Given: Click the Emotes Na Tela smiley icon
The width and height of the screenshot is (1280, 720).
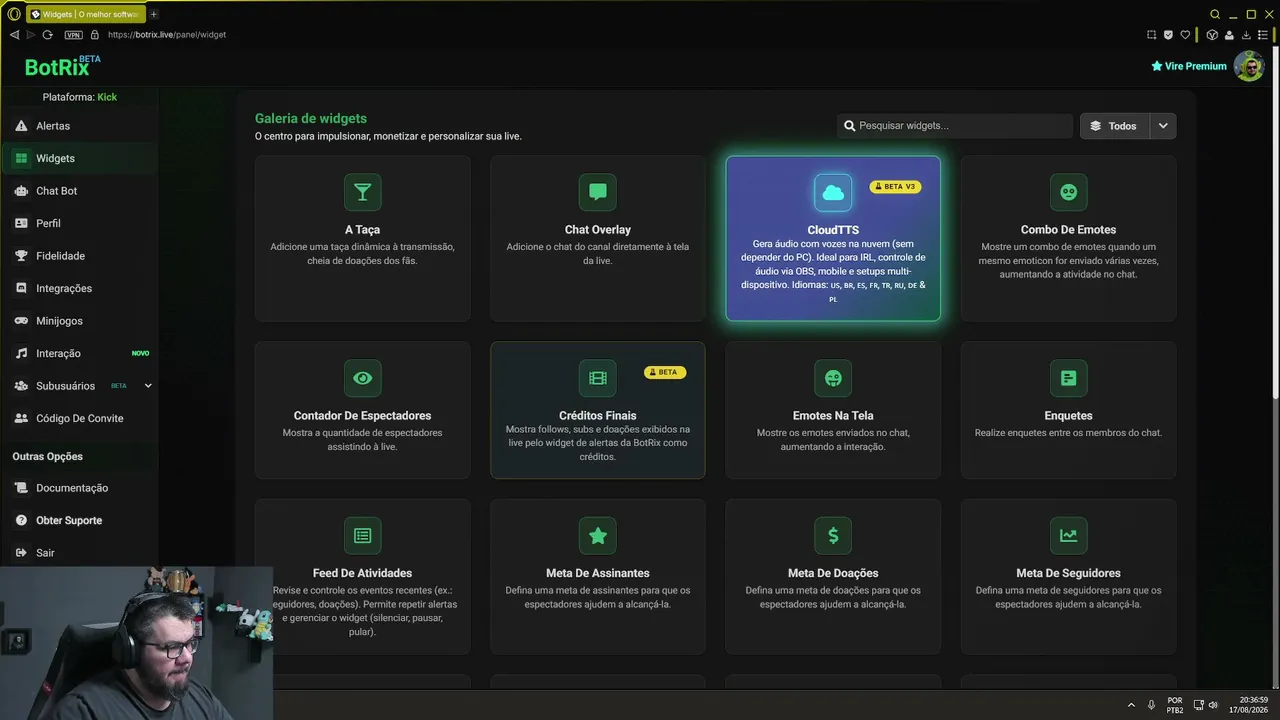Looking at the screenshot, I should click(x=833, y=378).
